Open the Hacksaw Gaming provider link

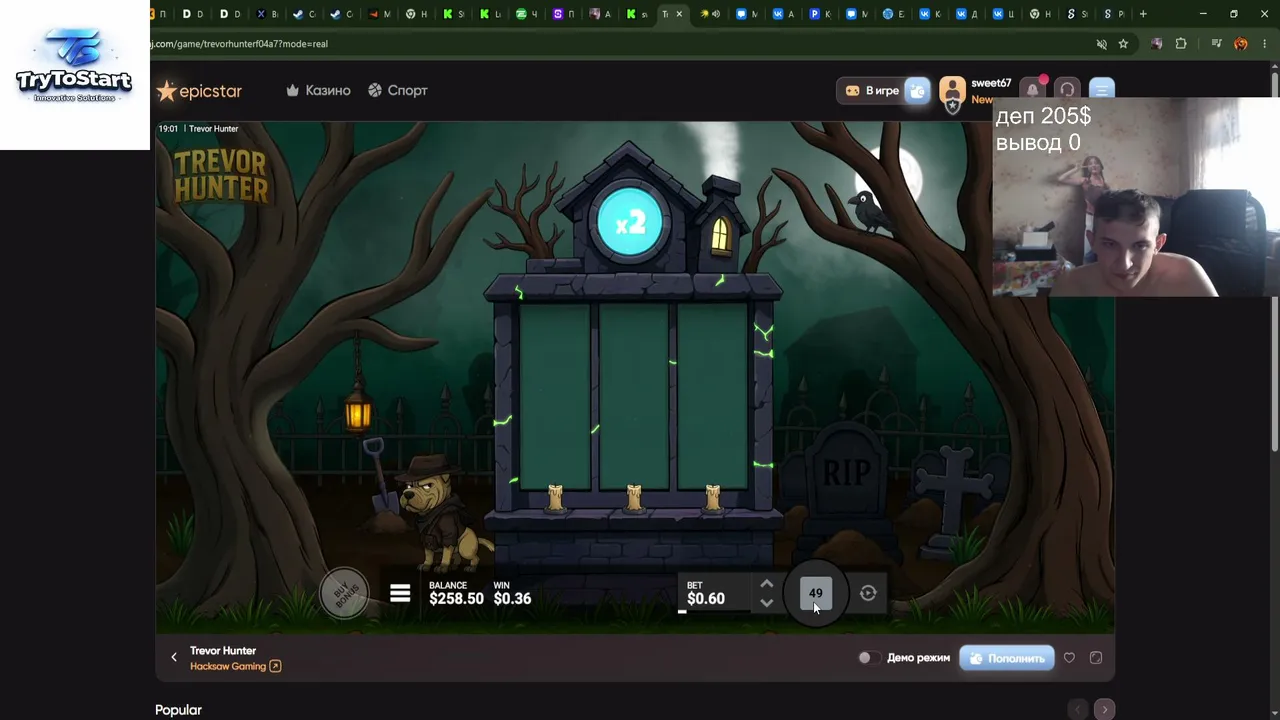click(x=235, y=666)
